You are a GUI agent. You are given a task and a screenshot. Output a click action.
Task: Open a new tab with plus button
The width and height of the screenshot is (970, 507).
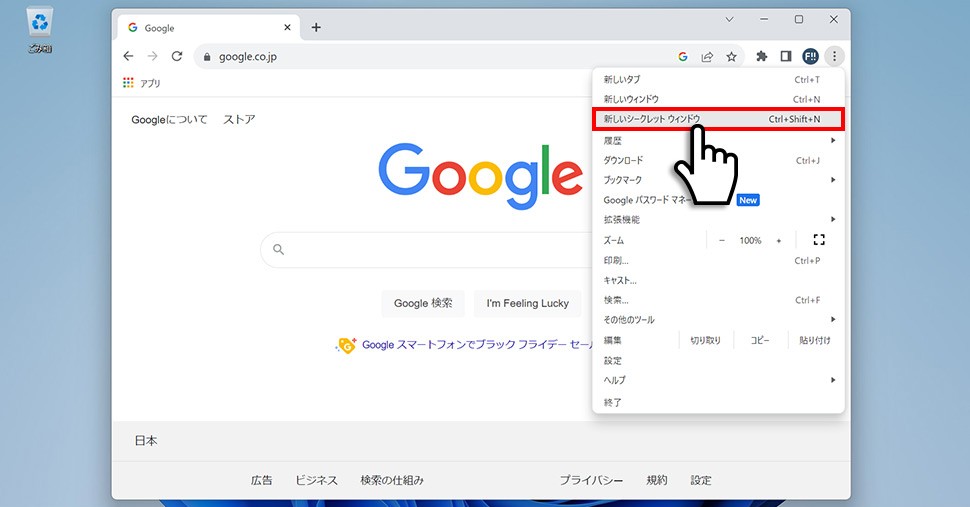pos(316,27)
